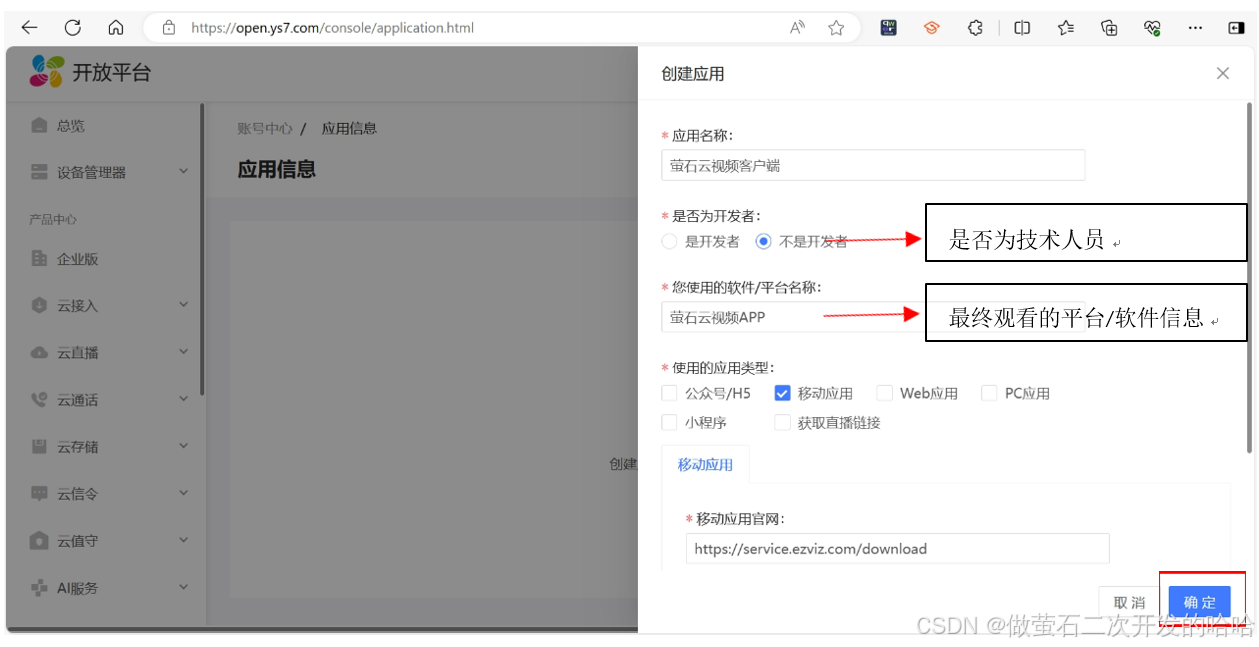This screenshot has height=647, width=1259.
Task: Click the 总览 home icon in sidebar
Action: (x=39, y=125)
